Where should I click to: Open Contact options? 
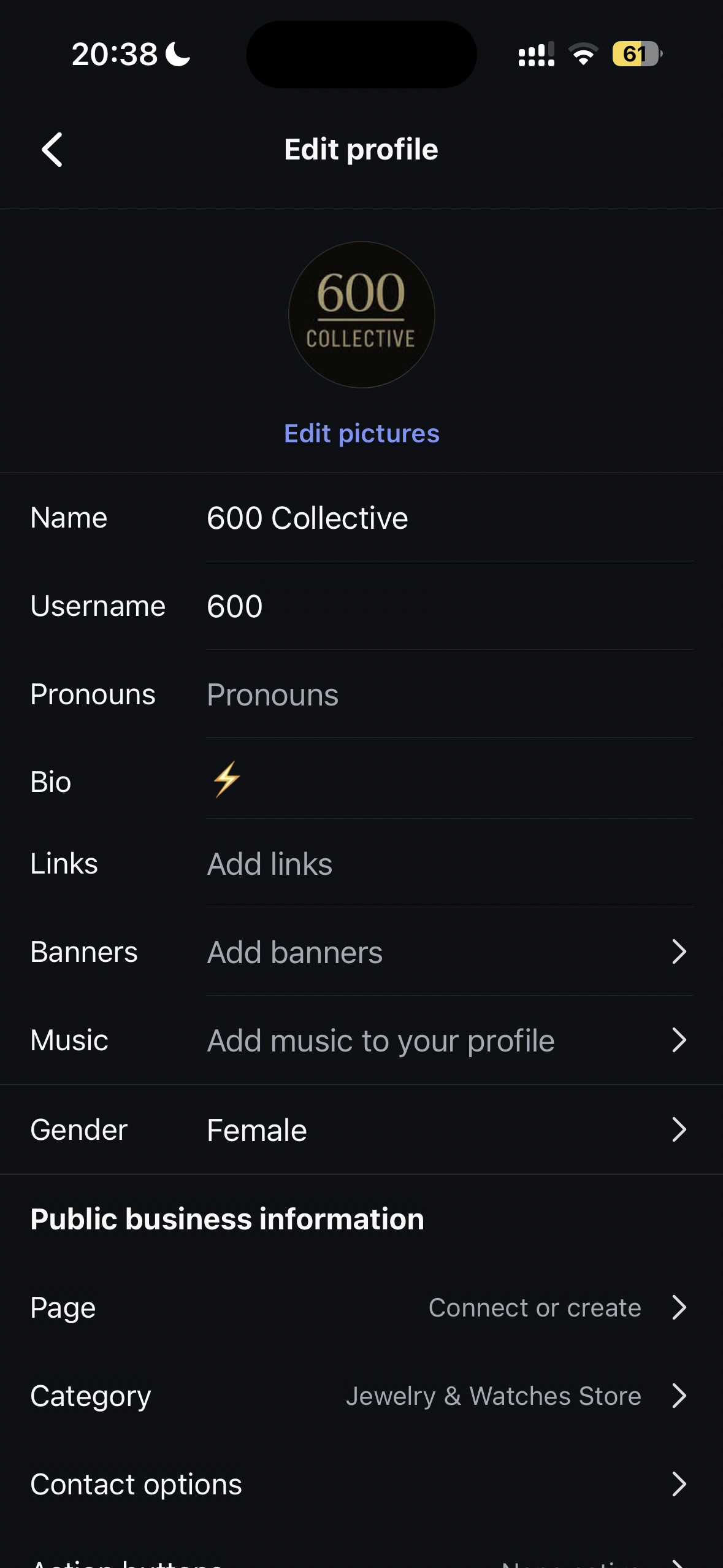pos(136,1485)
